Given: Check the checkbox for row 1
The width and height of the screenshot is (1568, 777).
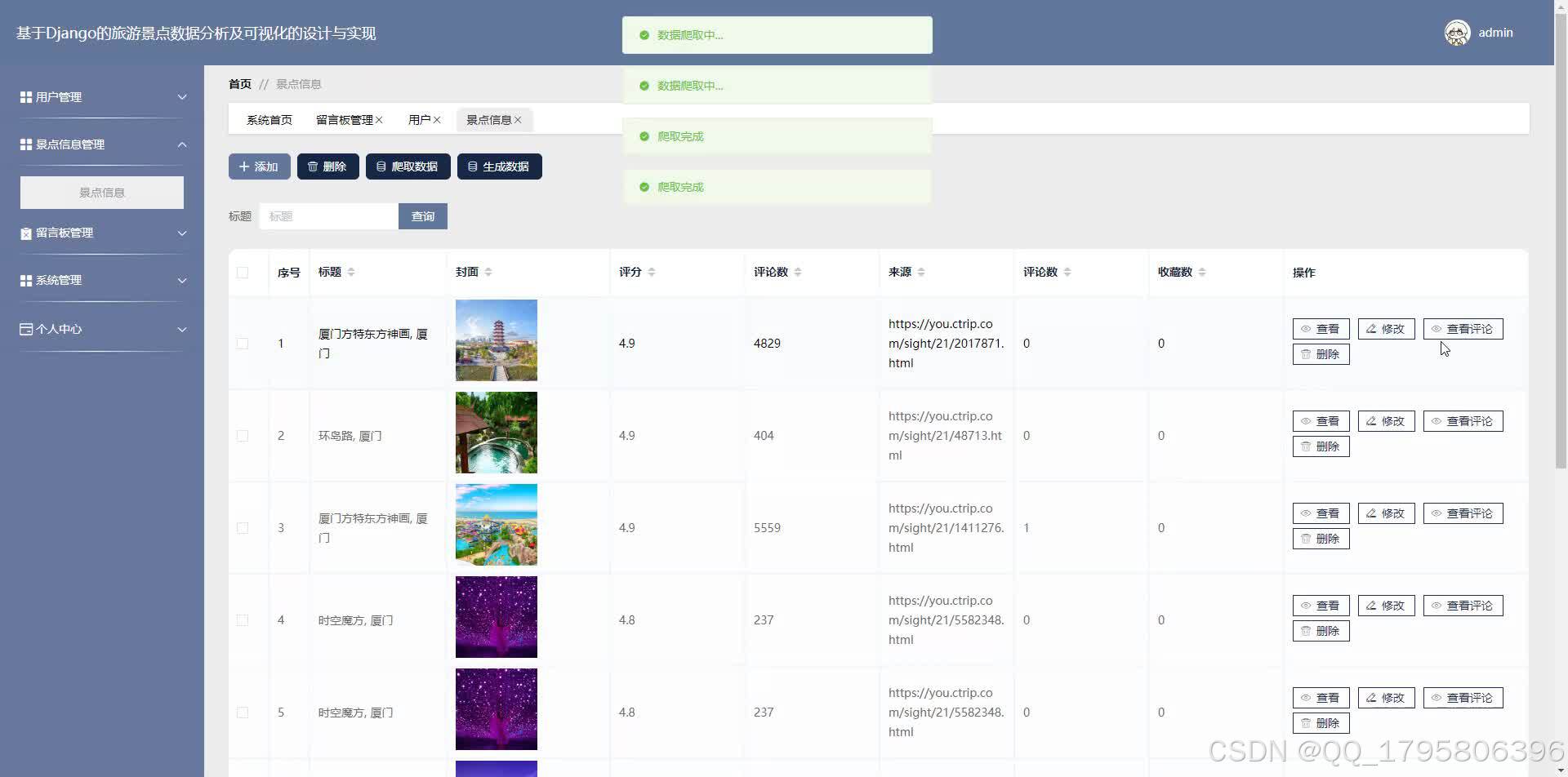Looking at the screenshot, I should pyautogui.click(x=243, y=344).
